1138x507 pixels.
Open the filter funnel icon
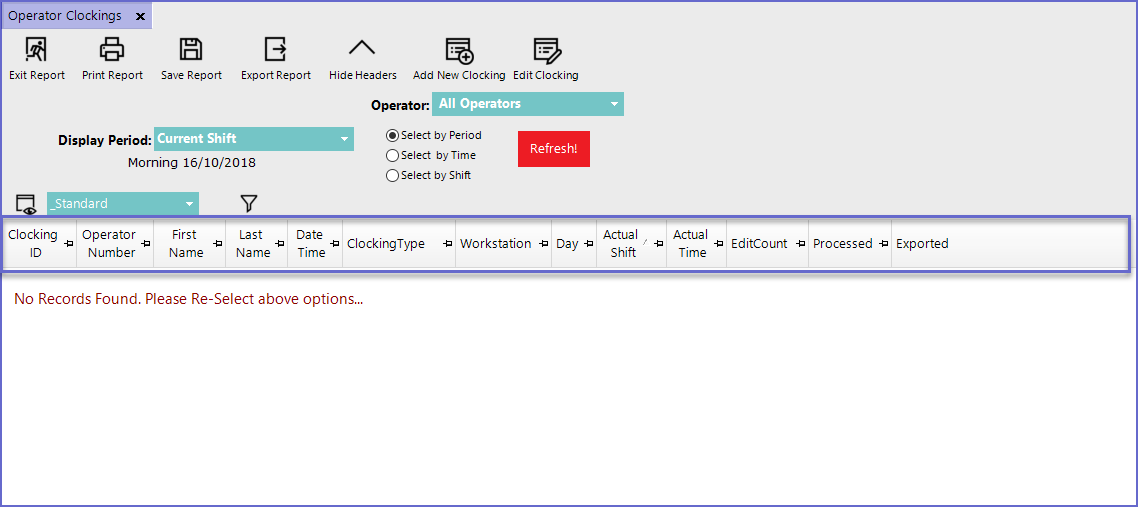(x=249, y=204)
